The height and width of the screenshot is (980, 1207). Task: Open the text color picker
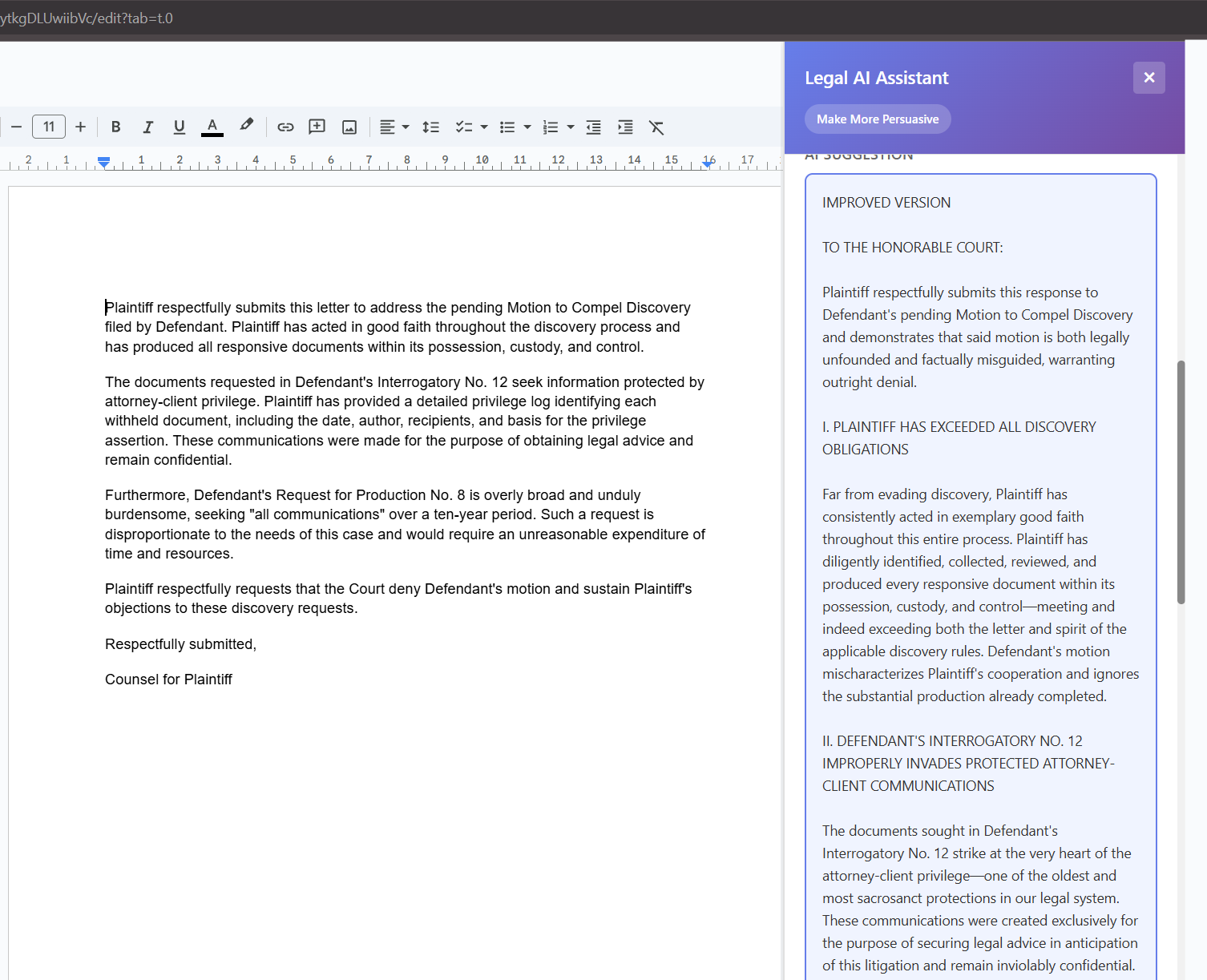click(x=212, y=127)
